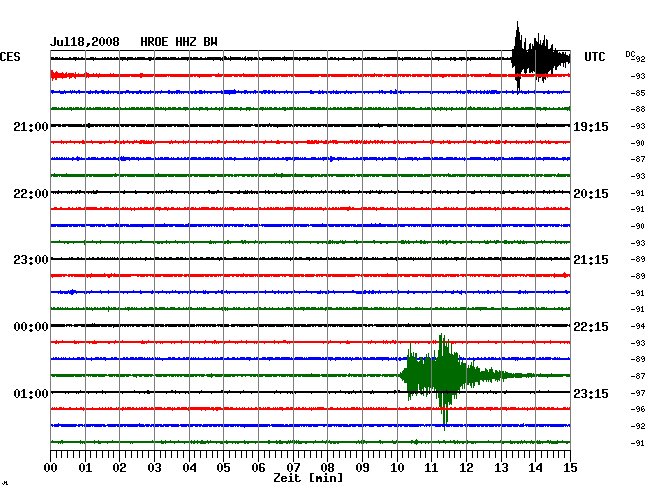Image resolution: width=650 pixels, height=494 pixels.
Task: Select the 23:00 local time label
Action: pyautogui.click(x=31, y=260)
